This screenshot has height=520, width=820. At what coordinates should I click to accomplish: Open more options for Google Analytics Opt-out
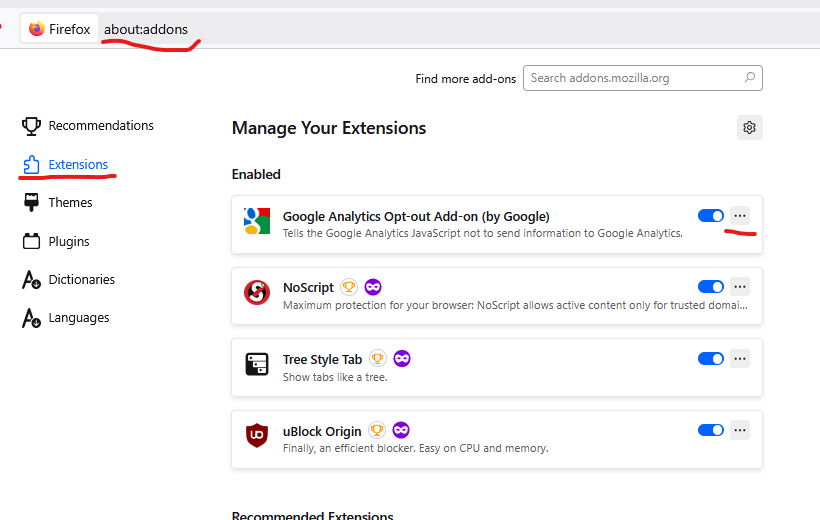pos(739,216)
